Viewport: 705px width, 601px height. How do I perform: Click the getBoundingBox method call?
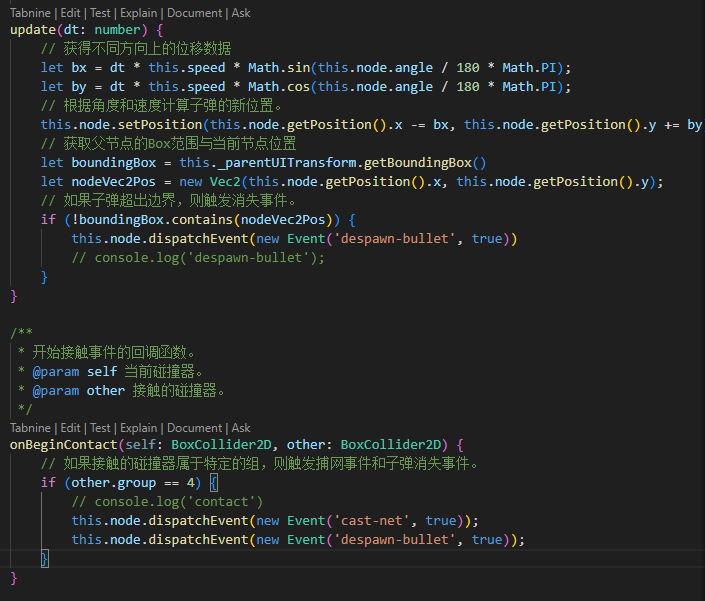point(418,163)
